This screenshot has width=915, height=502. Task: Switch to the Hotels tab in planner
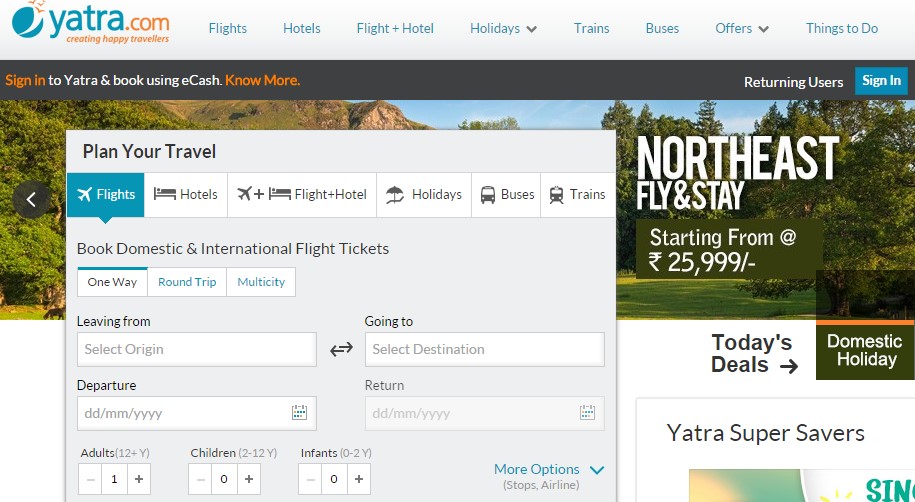(x=186, y=194)
